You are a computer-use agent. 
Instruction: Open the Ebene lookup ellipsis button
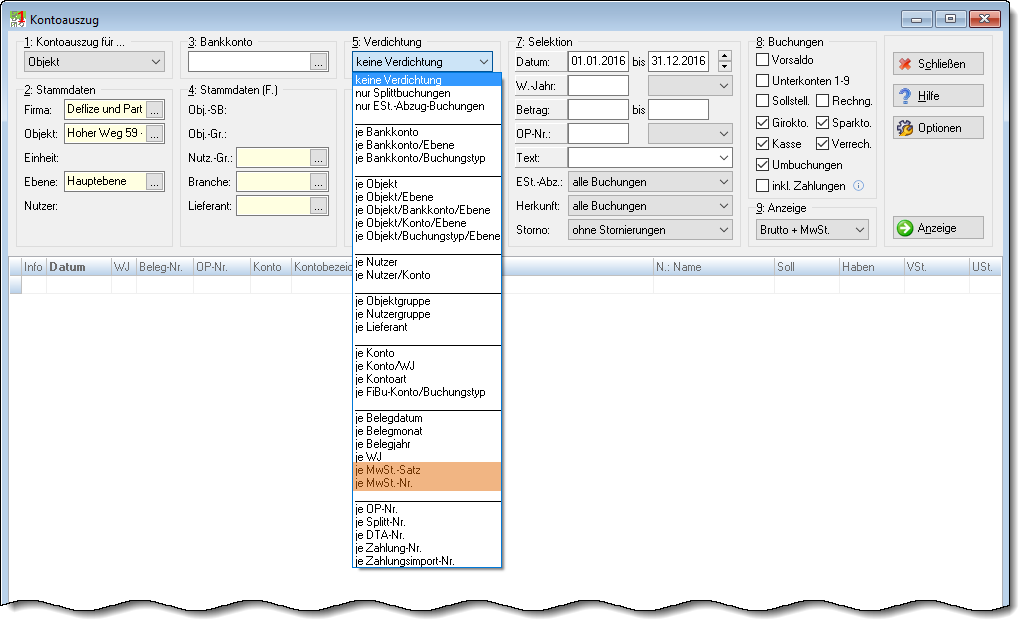tap(155, 182)
